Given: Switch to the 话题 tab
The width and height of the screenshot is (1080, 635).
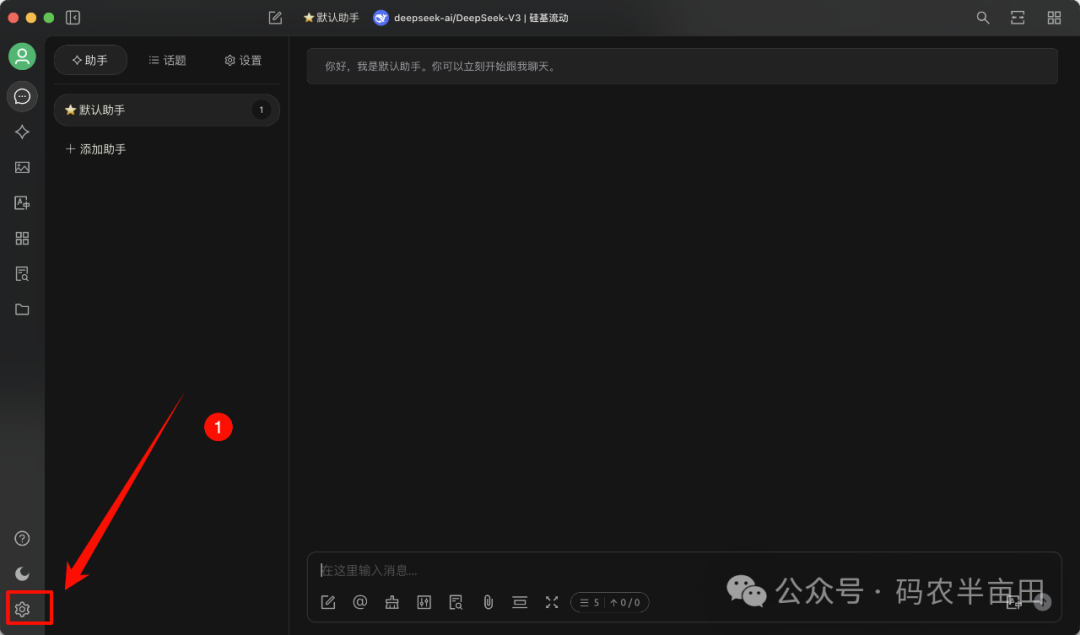Looking at the screenshot, I should click(x=166, y=59).
